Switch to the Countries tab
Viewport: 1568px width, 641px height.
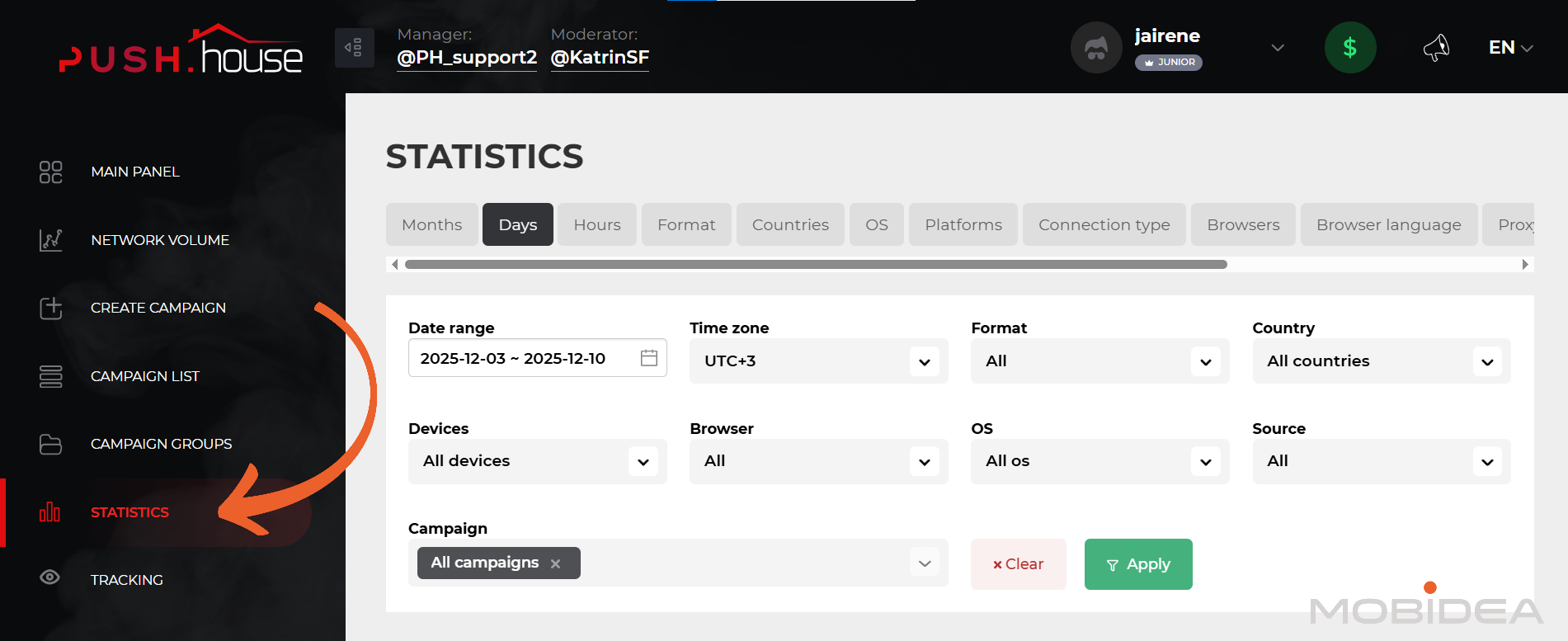(790, 224)
